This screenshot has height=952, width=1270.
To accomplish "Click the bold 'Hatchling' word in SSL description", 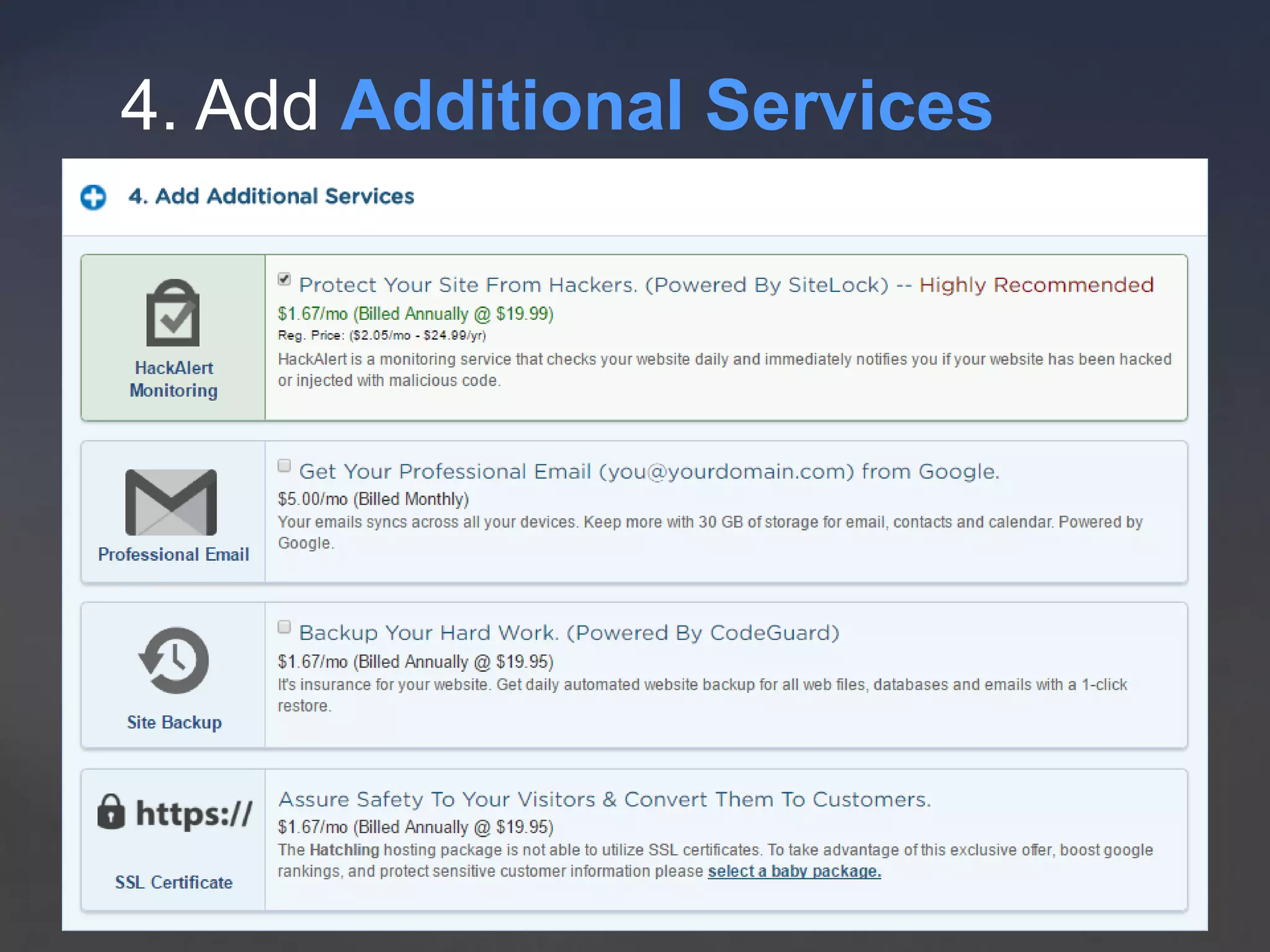I will pyautogui.click(x=344, y=850).
